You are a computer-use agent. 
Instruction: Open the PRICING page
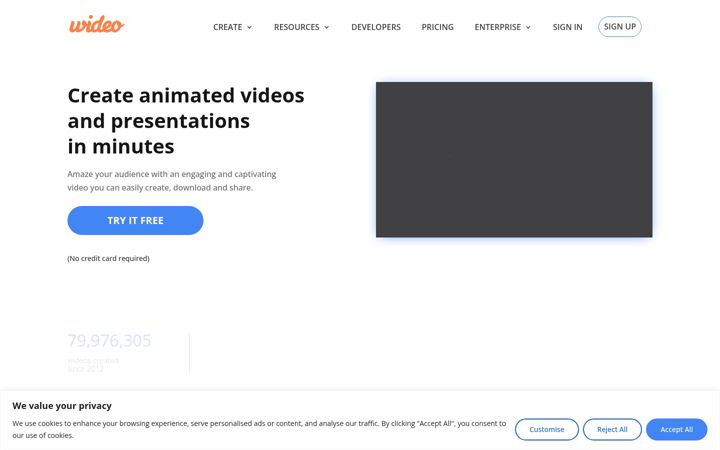(438, 27)
